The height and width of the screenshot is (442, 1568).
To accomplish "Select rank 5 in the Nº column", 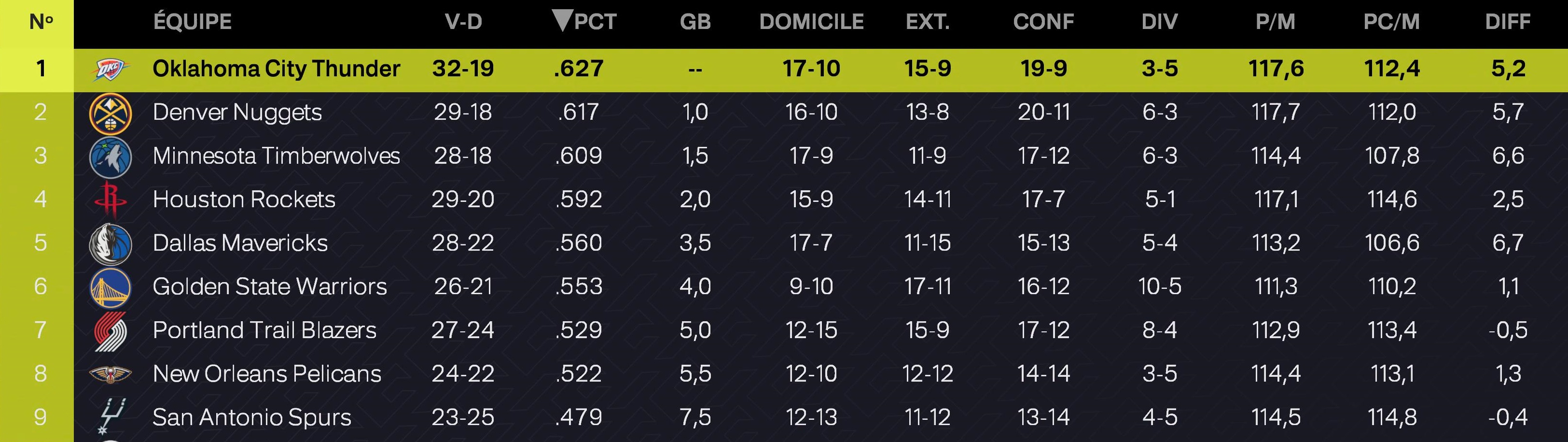I will (x=40, y=243).
